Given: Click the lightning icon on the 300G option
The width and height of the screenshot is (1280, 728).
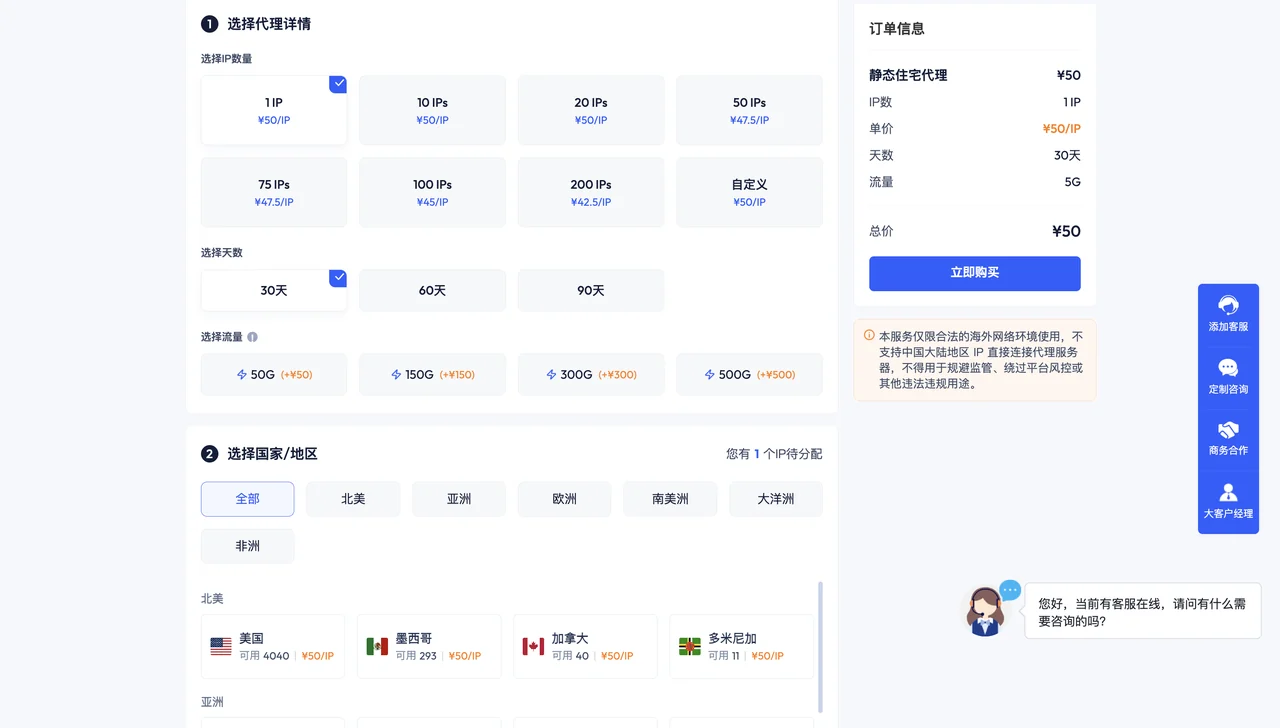Looking at the screenshot, I should tap(551, 375).
